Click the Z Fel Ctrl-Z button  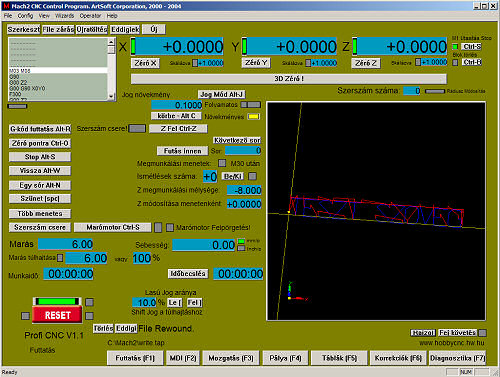[178, 129]
